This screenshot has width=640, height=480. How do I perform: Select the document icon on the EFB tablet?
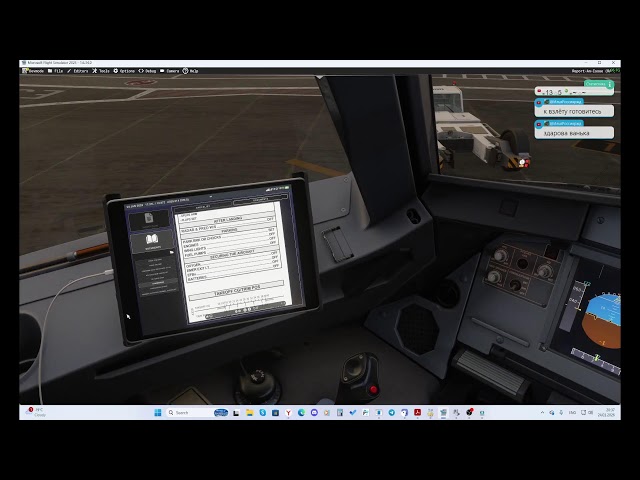pos(149,219)
